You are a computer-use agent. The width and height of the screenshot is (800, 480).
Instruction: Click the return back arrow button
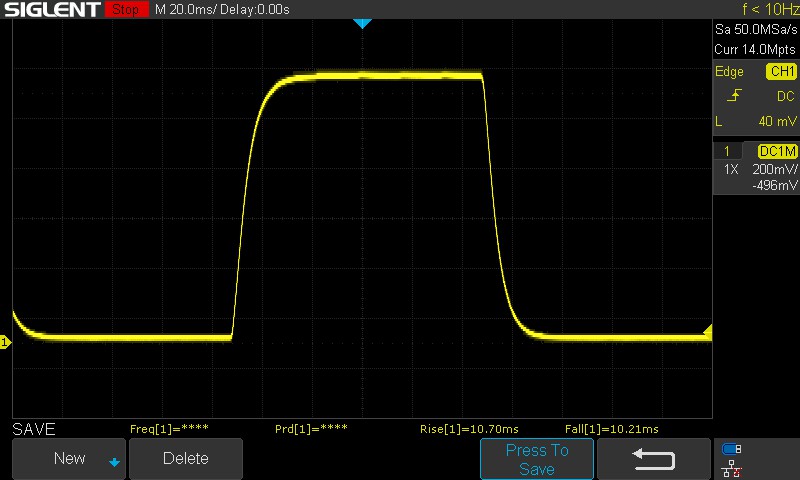(654, 459)
